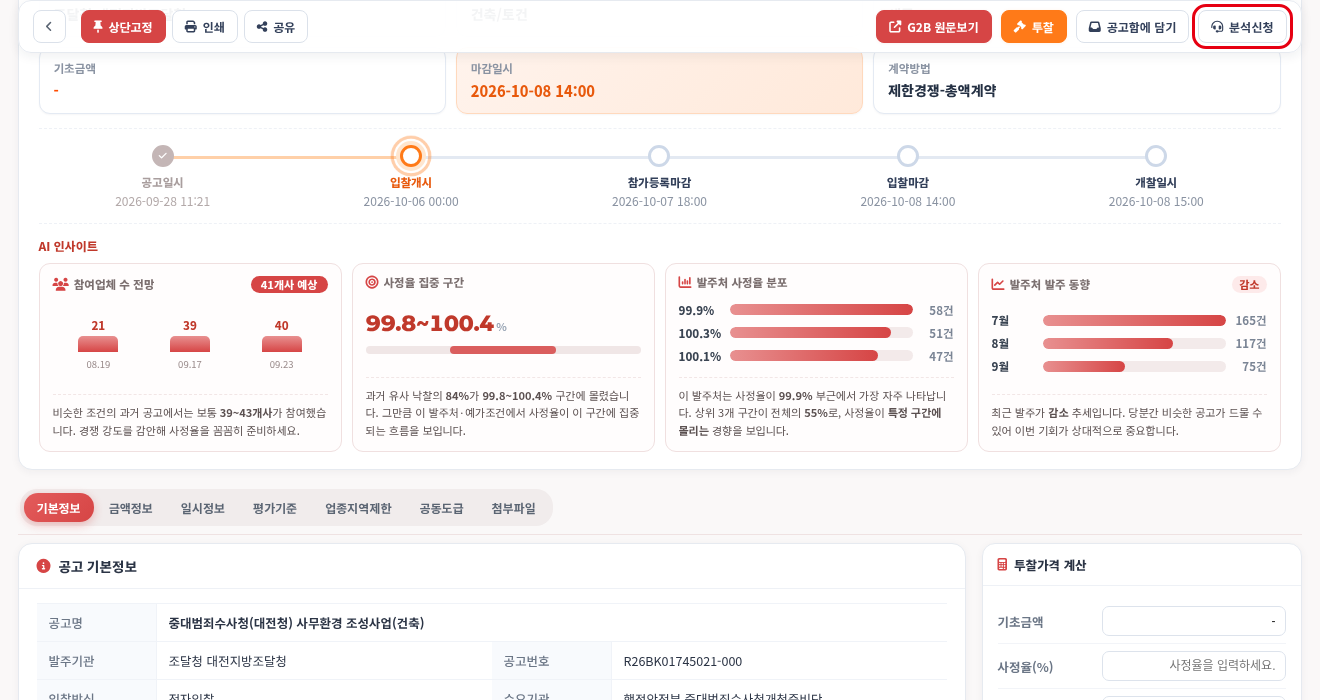Click the info icon beside 공고 기본정보

point(44,566)
